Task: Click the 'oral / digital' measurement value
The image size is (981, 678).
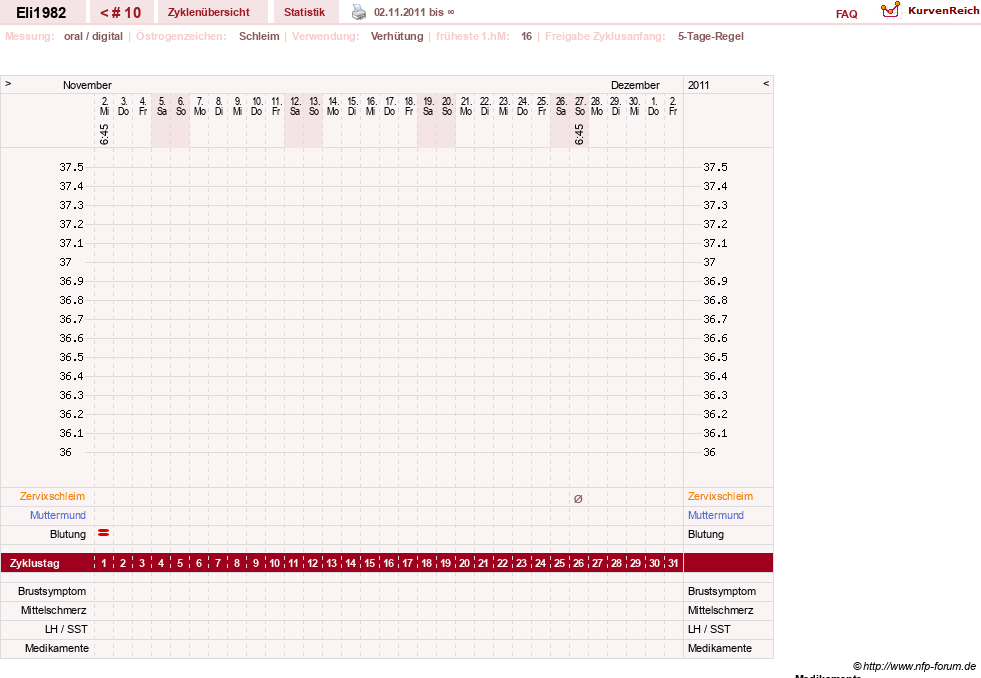Action: 93,36
